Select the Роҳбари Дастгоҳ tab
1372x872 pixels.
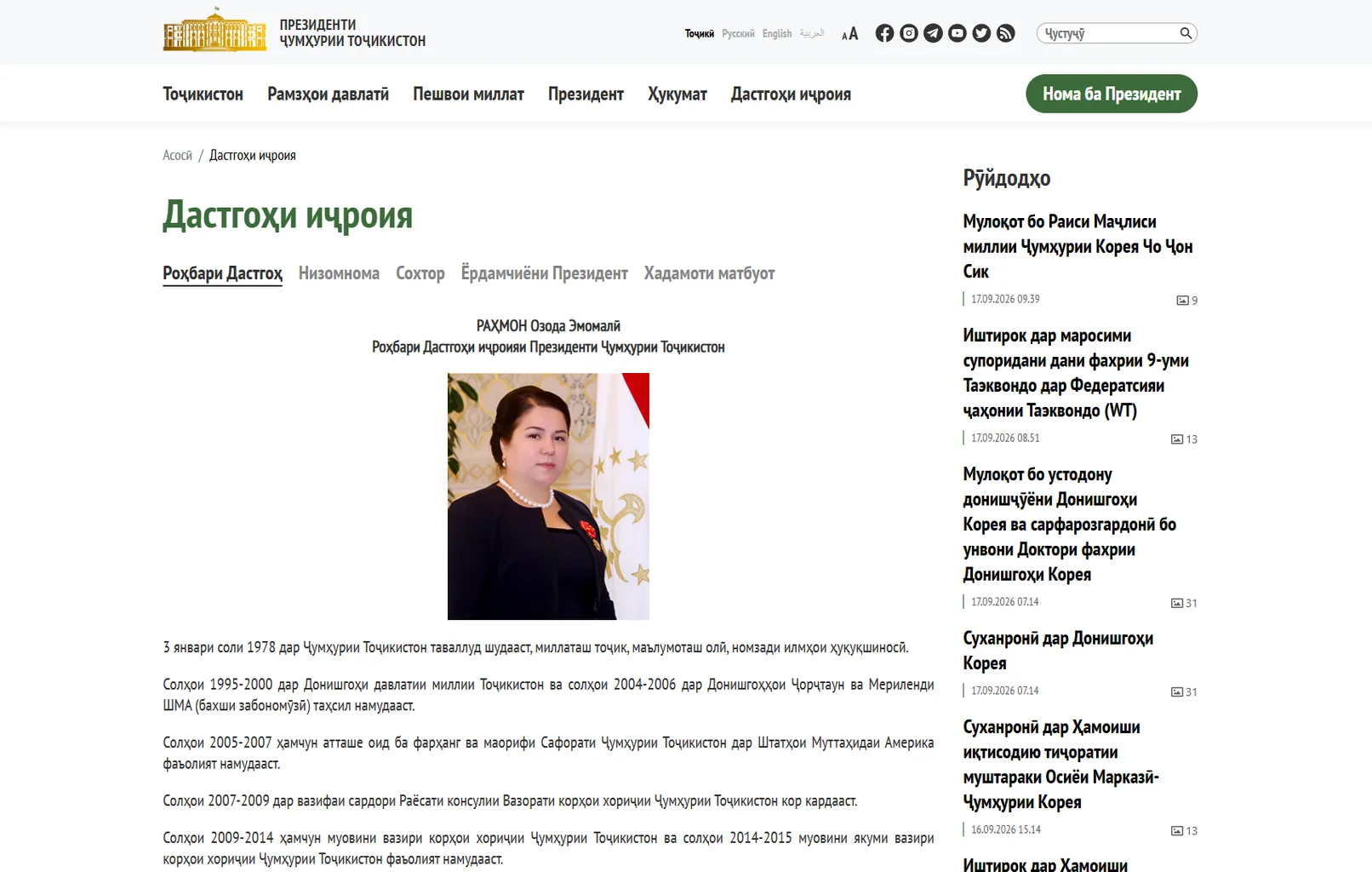(x=222, y=273)
